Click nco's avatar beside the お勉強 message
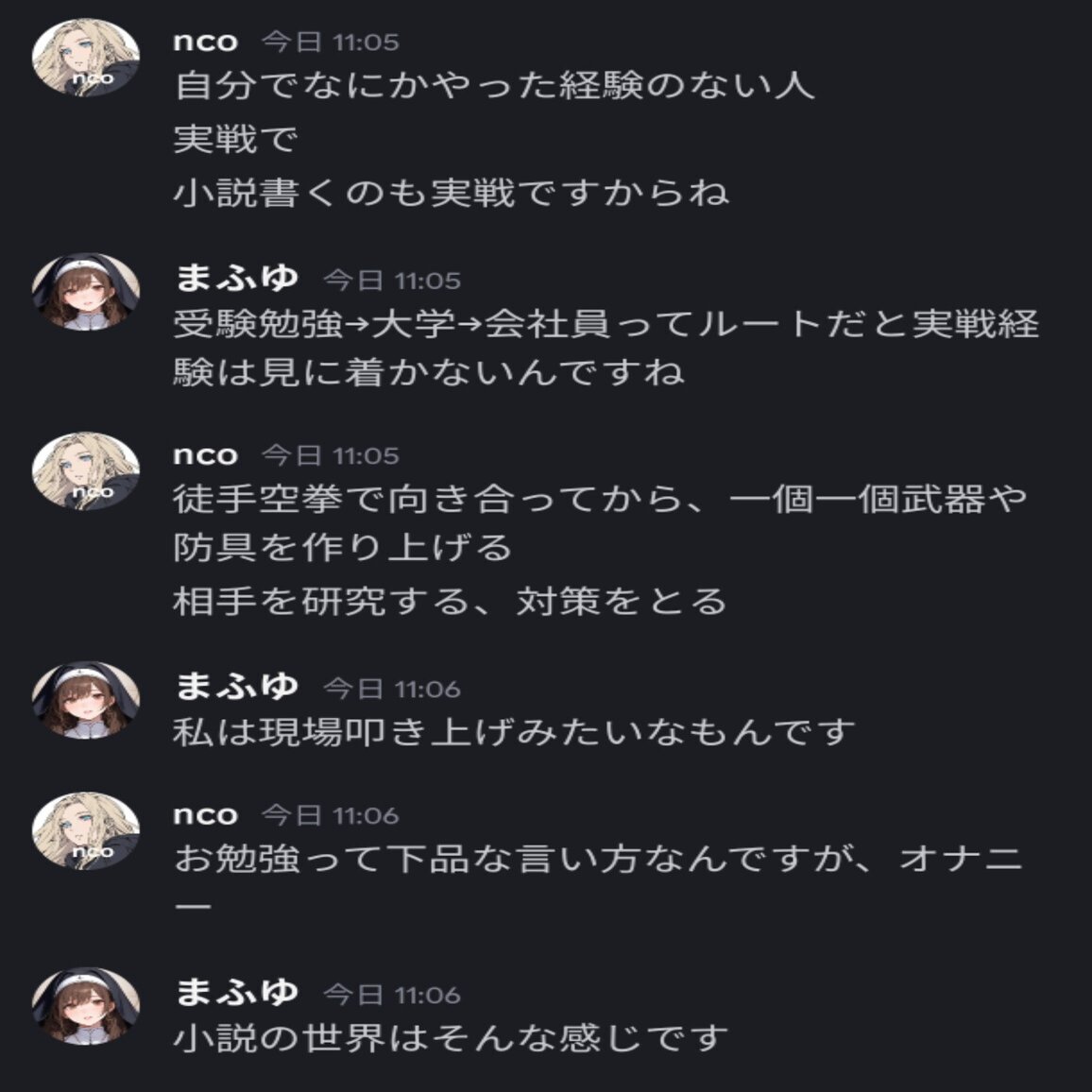The width and height of the screenshot is (1092, 1092). tap(86, 830)
